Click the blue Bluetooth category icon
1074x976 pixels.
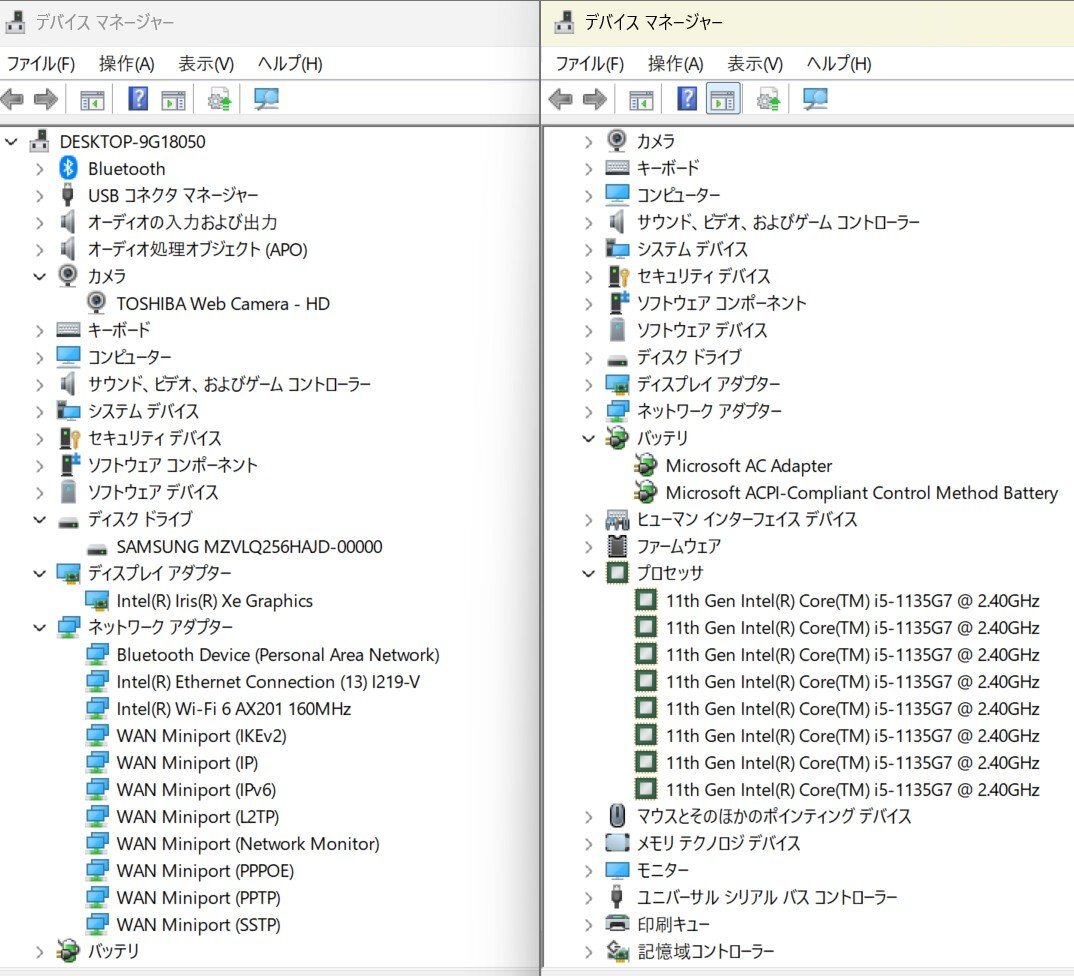coord(68,169)
